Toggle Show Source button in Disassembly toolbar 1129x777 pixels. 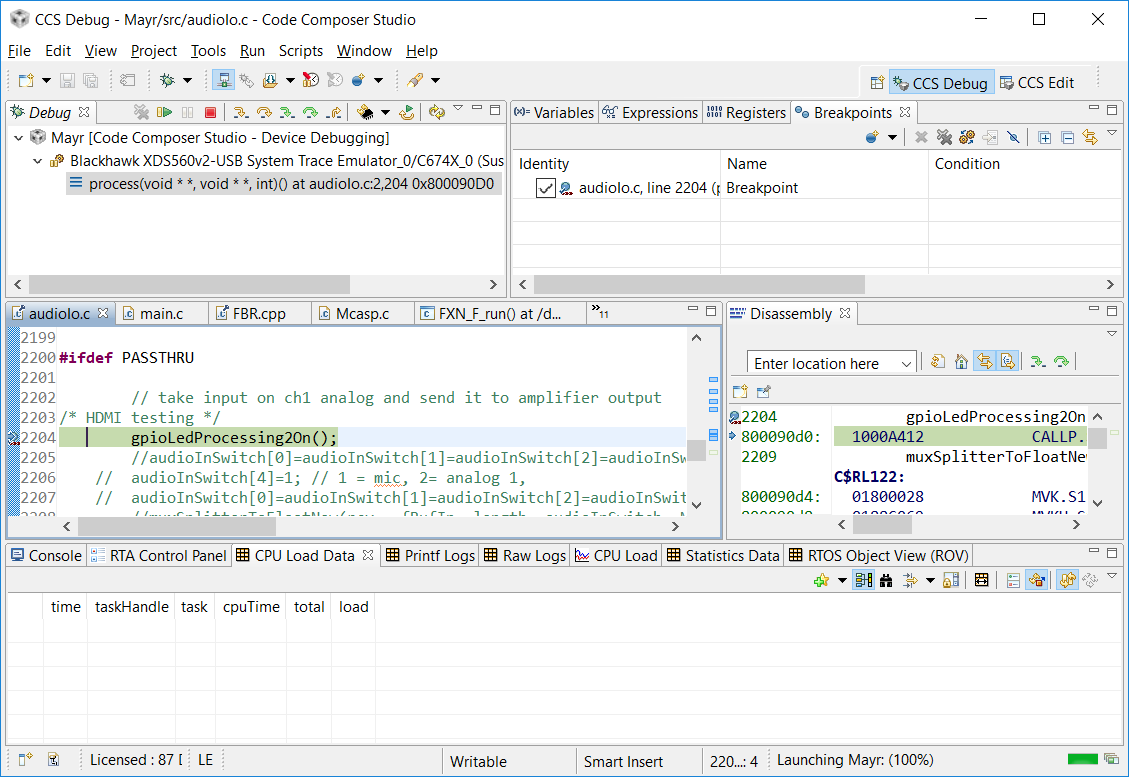(x=1008, y=362)
